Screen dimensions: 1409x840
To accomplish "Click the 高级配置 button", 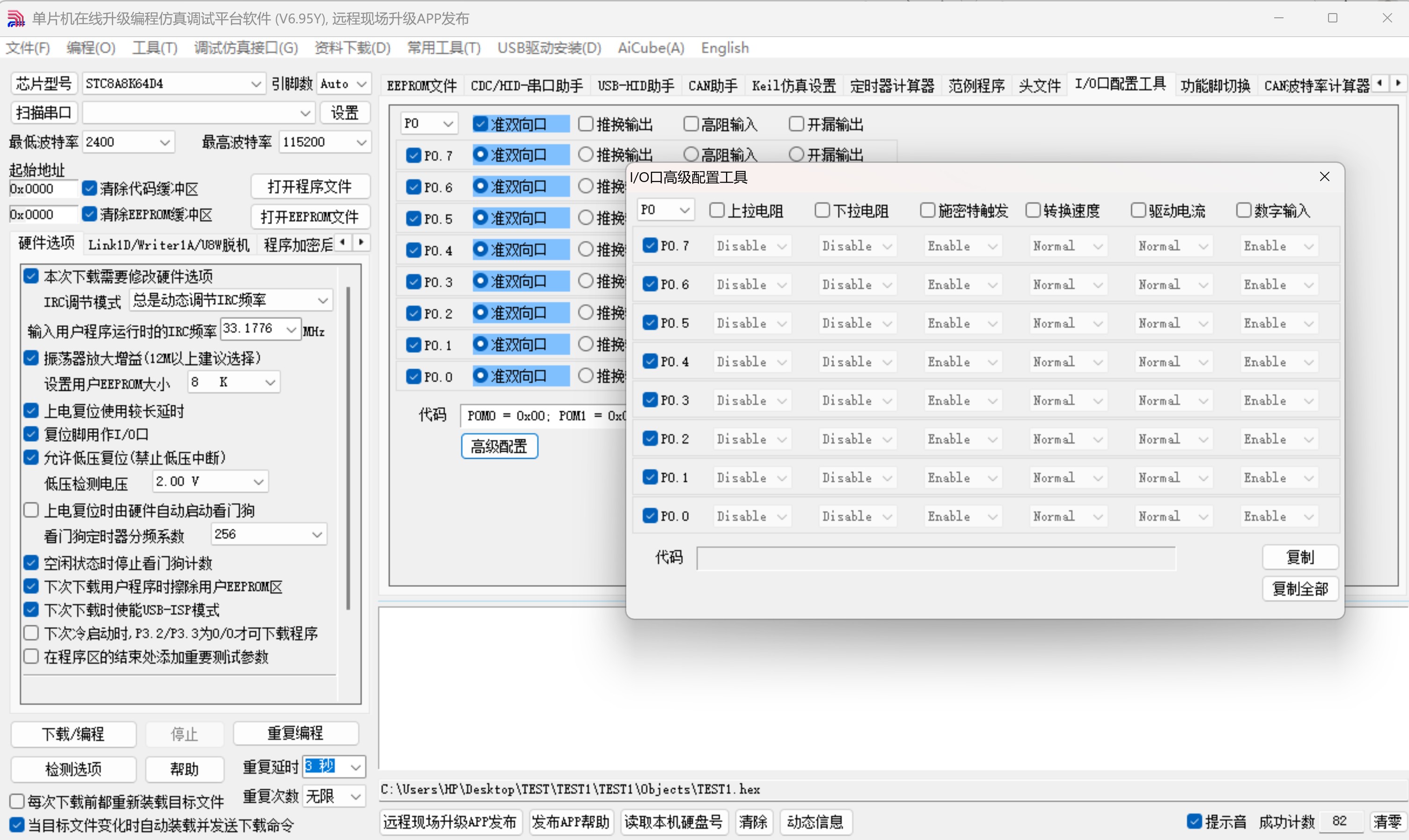I will pyautogui.click(x=499, y=446).
